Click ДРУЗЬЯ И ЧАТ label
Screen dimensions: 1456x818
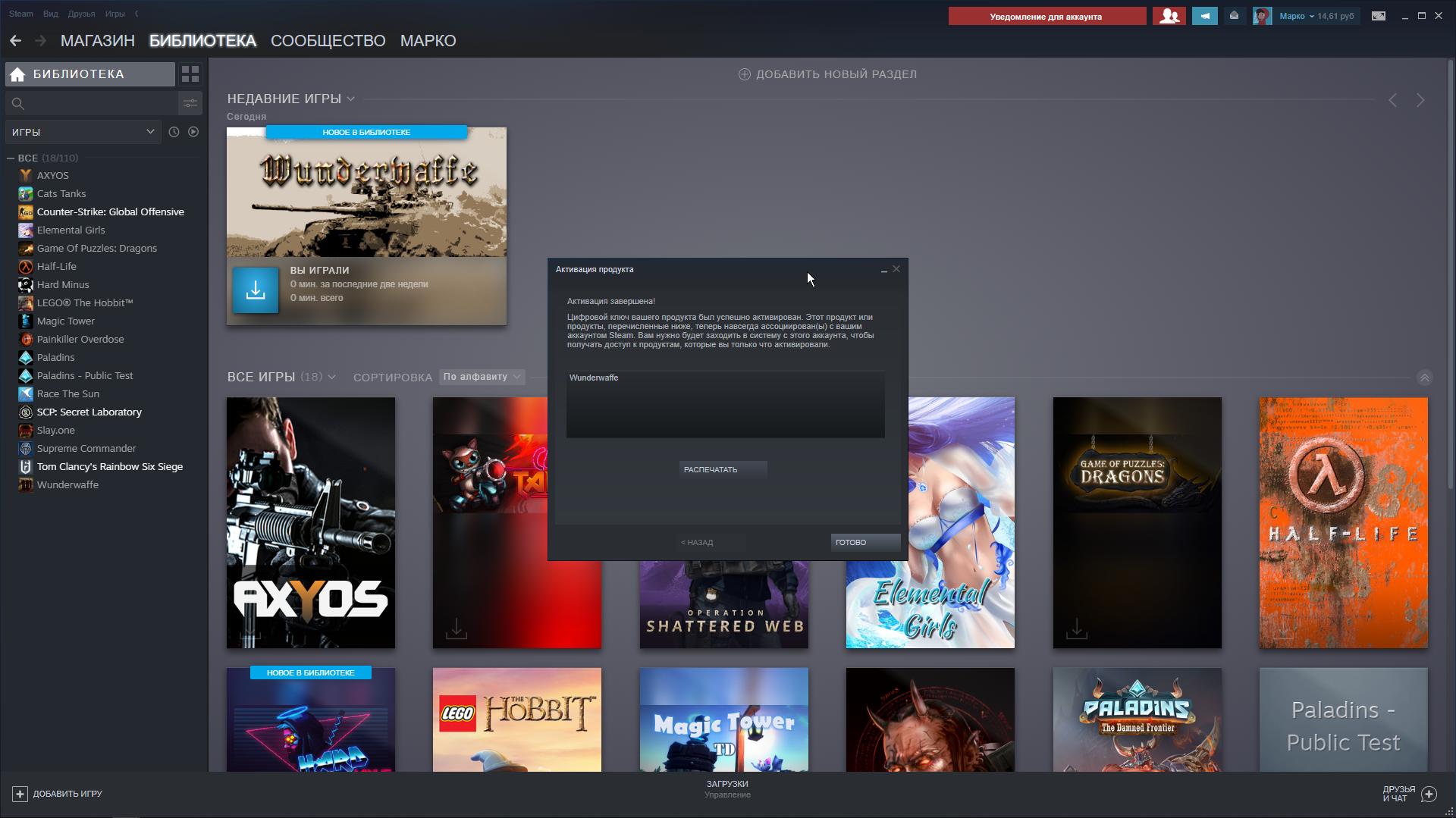point(1398,794)
